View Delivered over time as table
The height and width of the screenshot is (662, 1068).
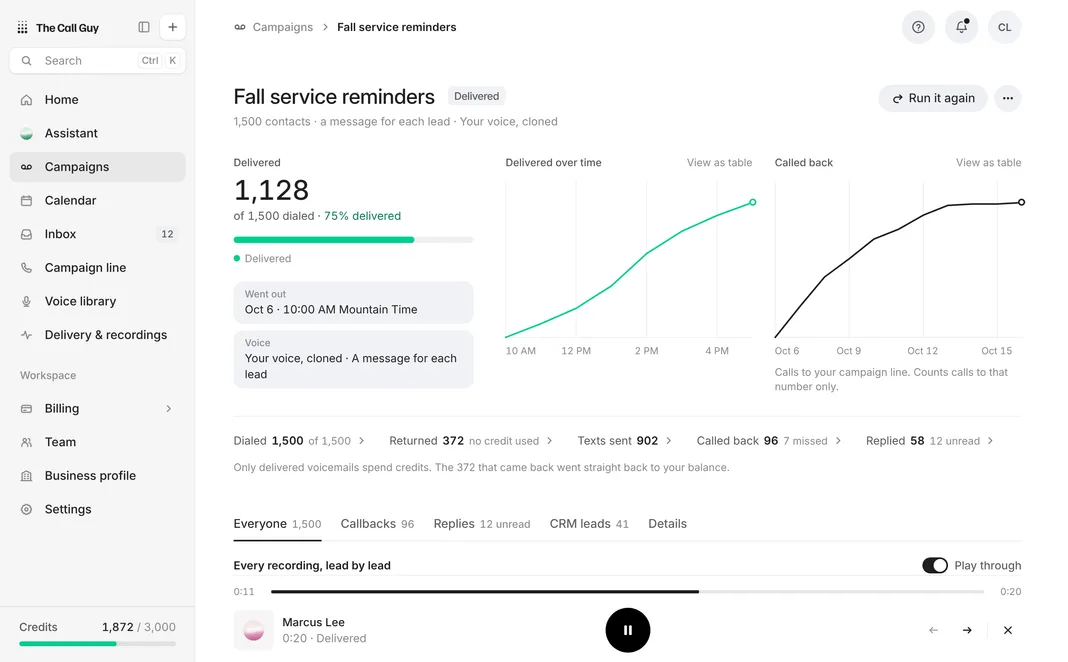click(719, 163)
